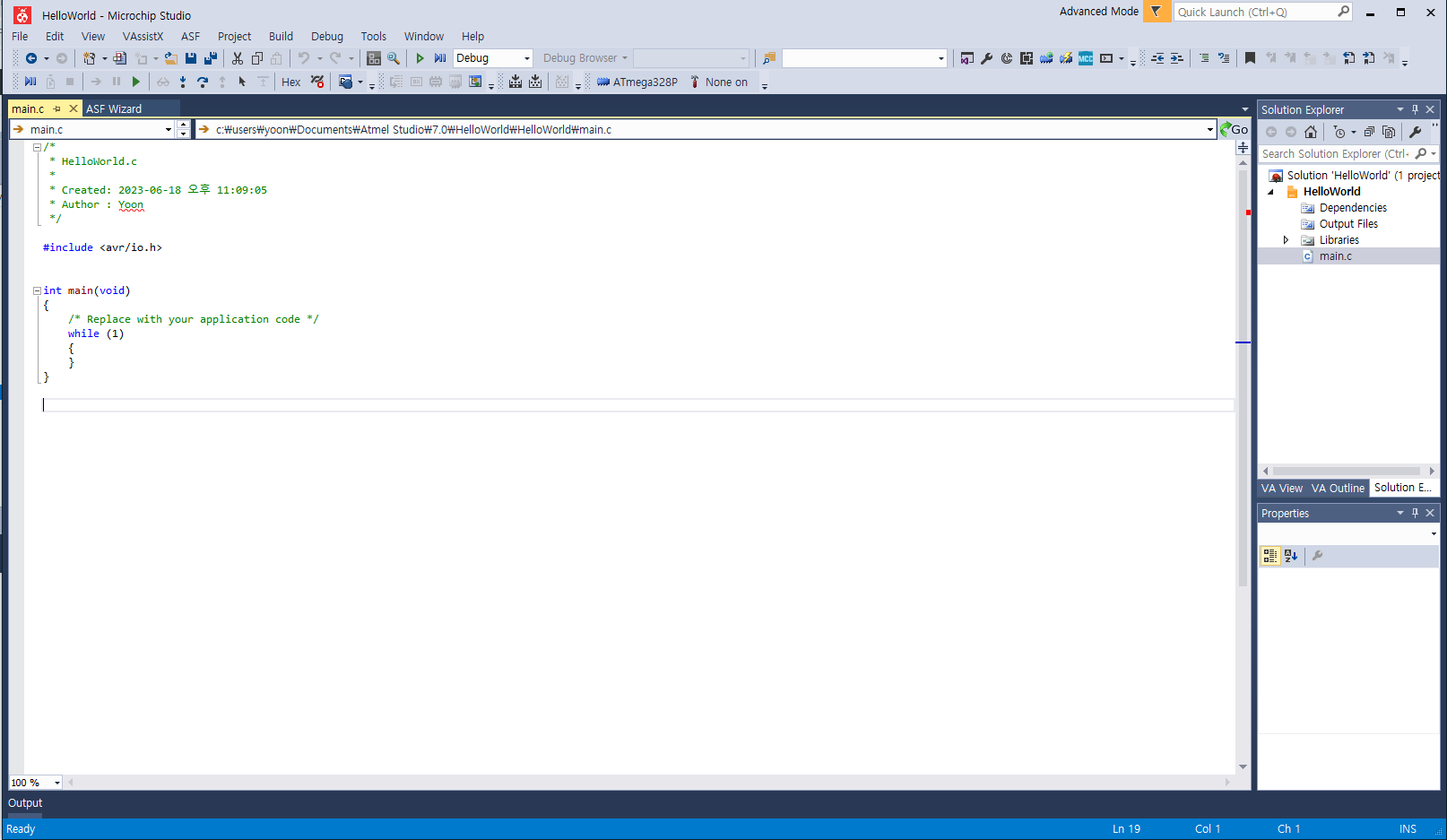Toggle the bookmark icon in the toolbar
This screenshot has height=840, width=1447.
pos(1250,58)
